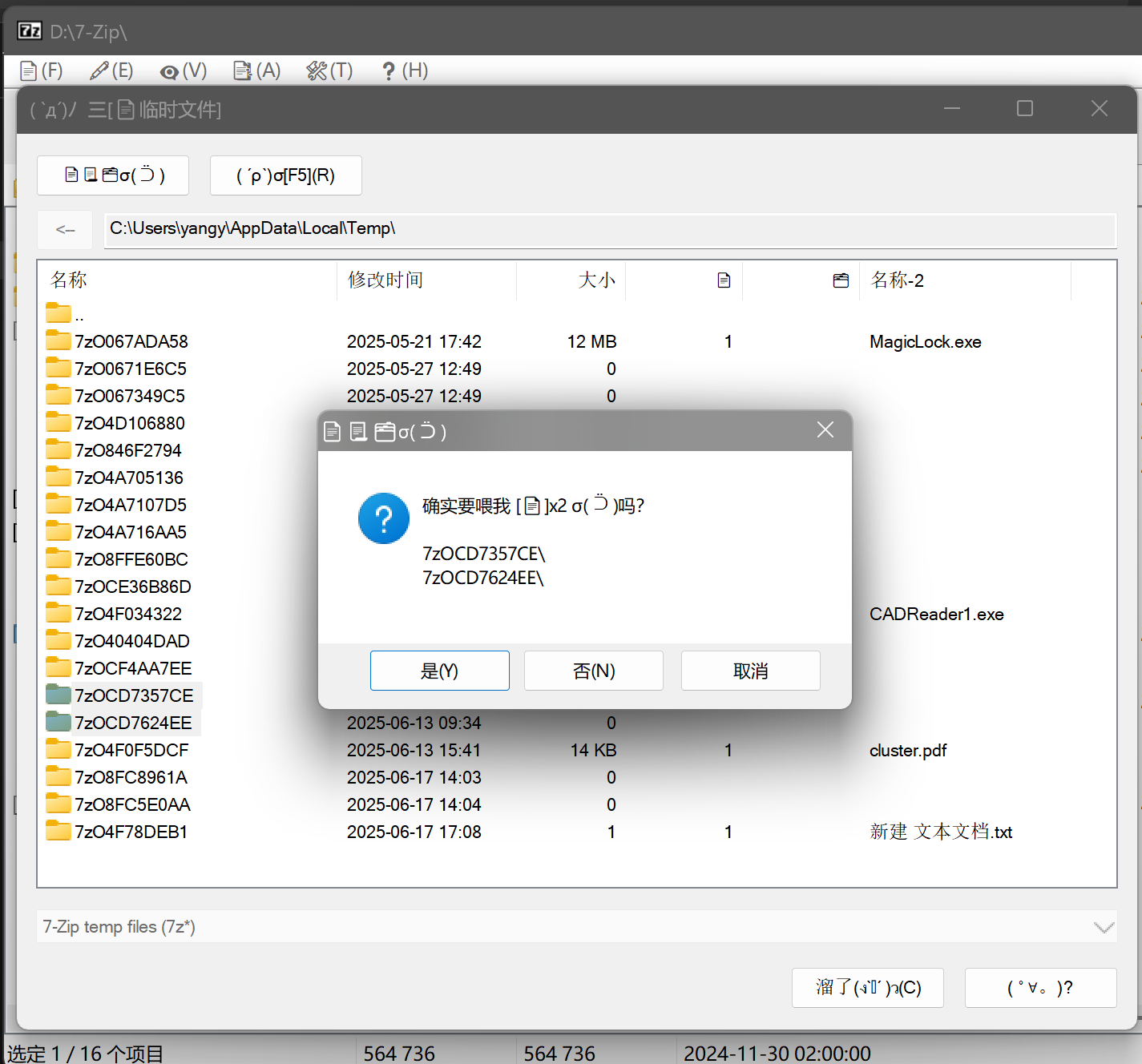Open the Tools (T) wrench menu
1142x1064 pixels.
[329, 71]
